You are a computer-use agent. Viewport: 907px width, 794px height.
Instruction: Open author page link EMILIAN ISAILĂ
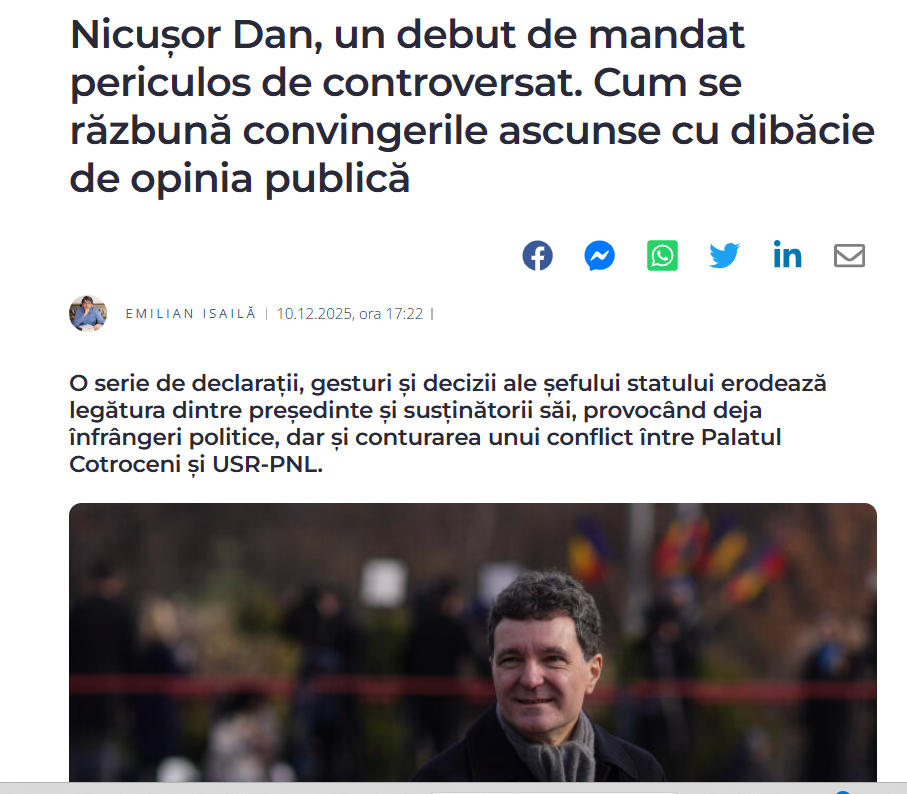click(x=191, y=314)
